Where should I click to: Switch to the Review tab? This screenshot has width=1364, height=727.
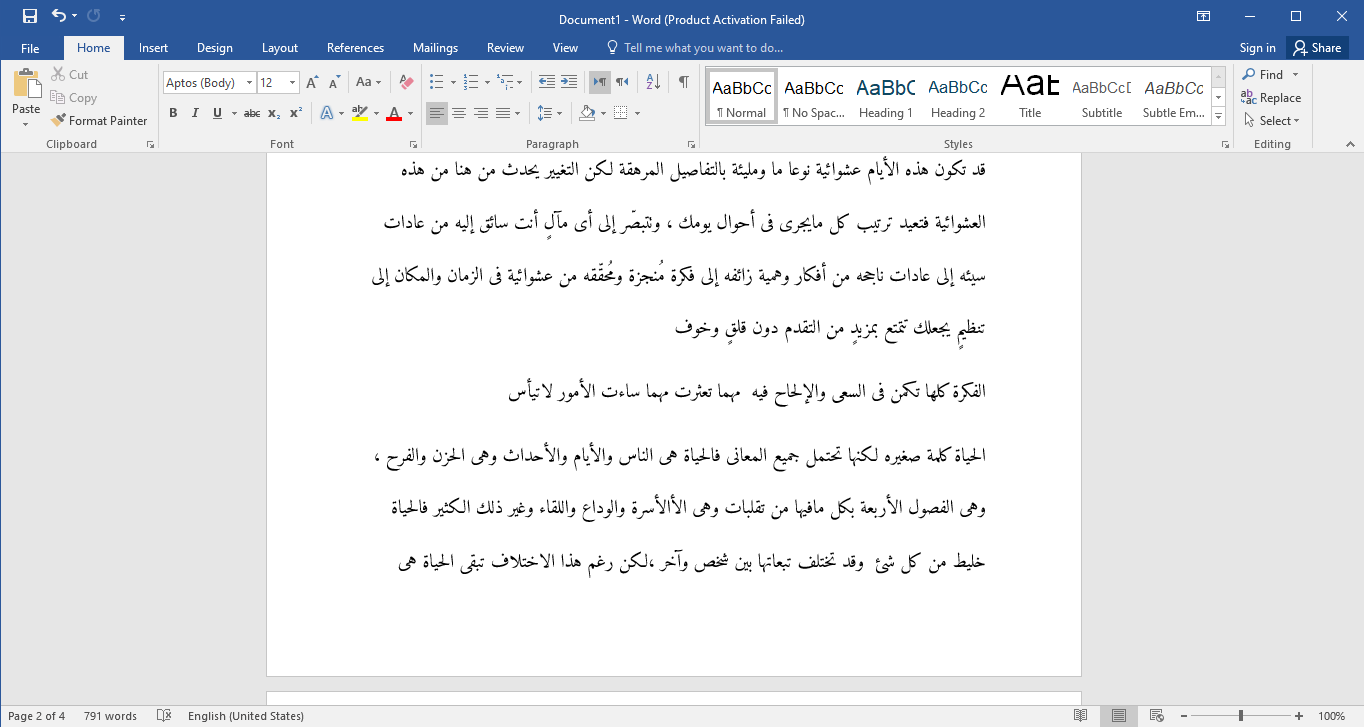[505, 48]
